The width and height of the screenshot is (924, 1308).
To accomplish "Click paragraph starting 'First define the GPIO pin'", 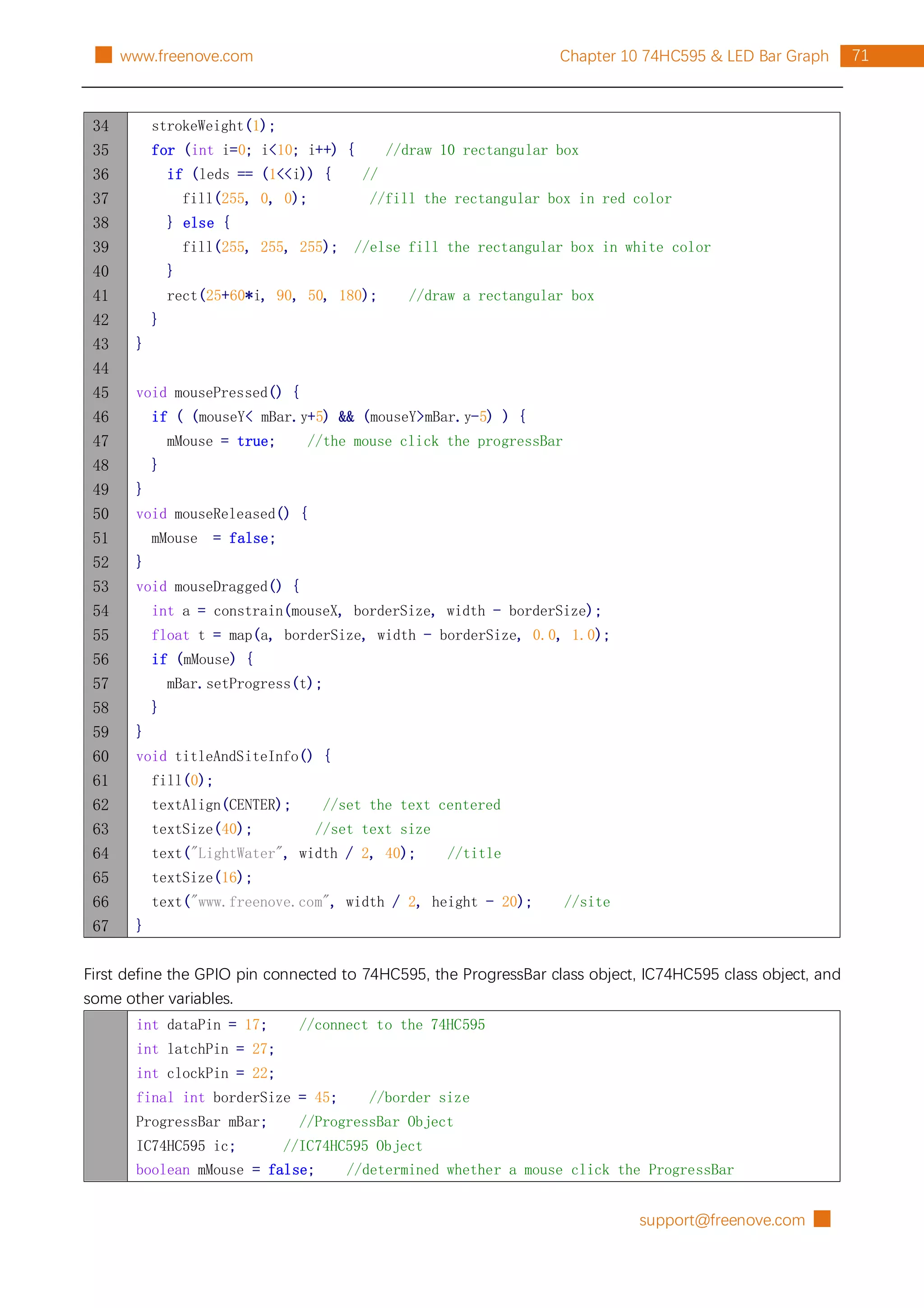I will click(x=462, y=986).
